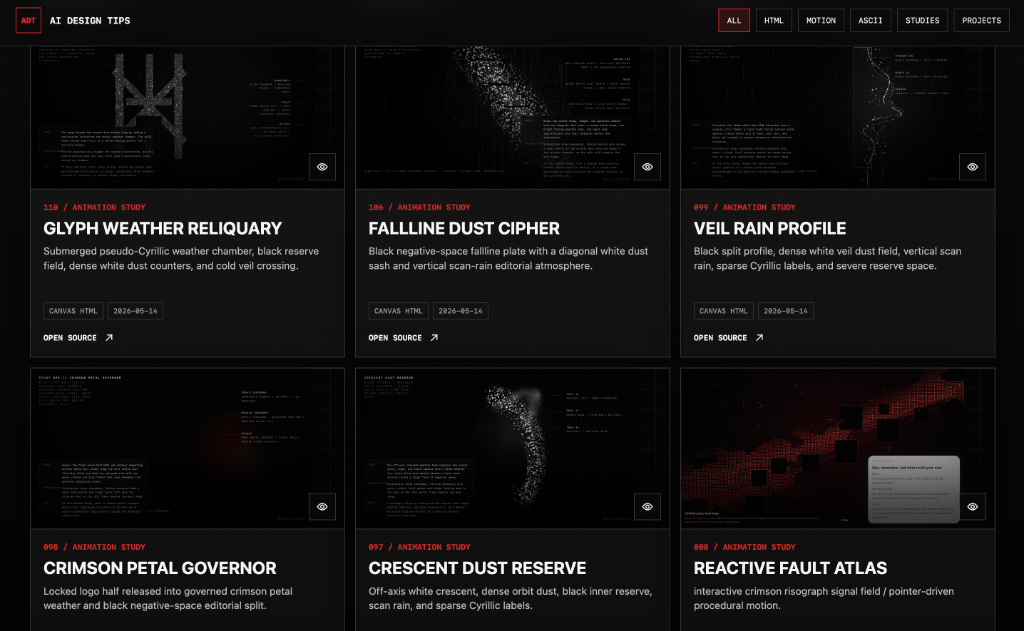
Task: Go to PROJECTS filter
Action: click(982, 20)
